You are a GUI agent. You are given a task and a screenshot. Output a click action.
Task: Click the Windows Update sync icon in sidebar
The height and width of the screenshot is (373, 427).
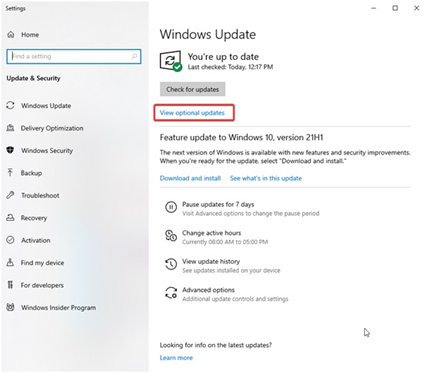[10, 106]
